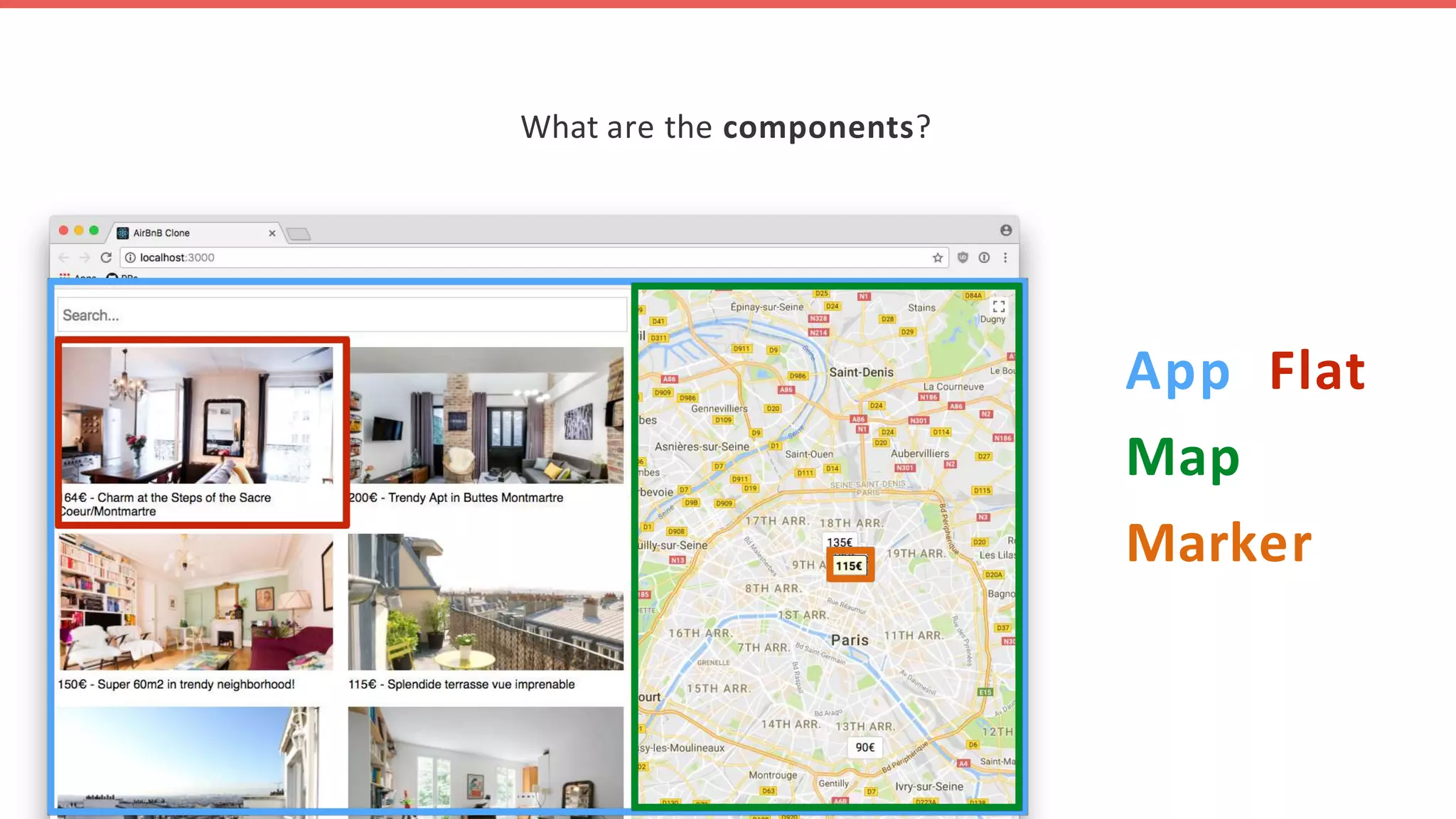
Task: Click the site info icon in address bar
Action: (131, 257)
